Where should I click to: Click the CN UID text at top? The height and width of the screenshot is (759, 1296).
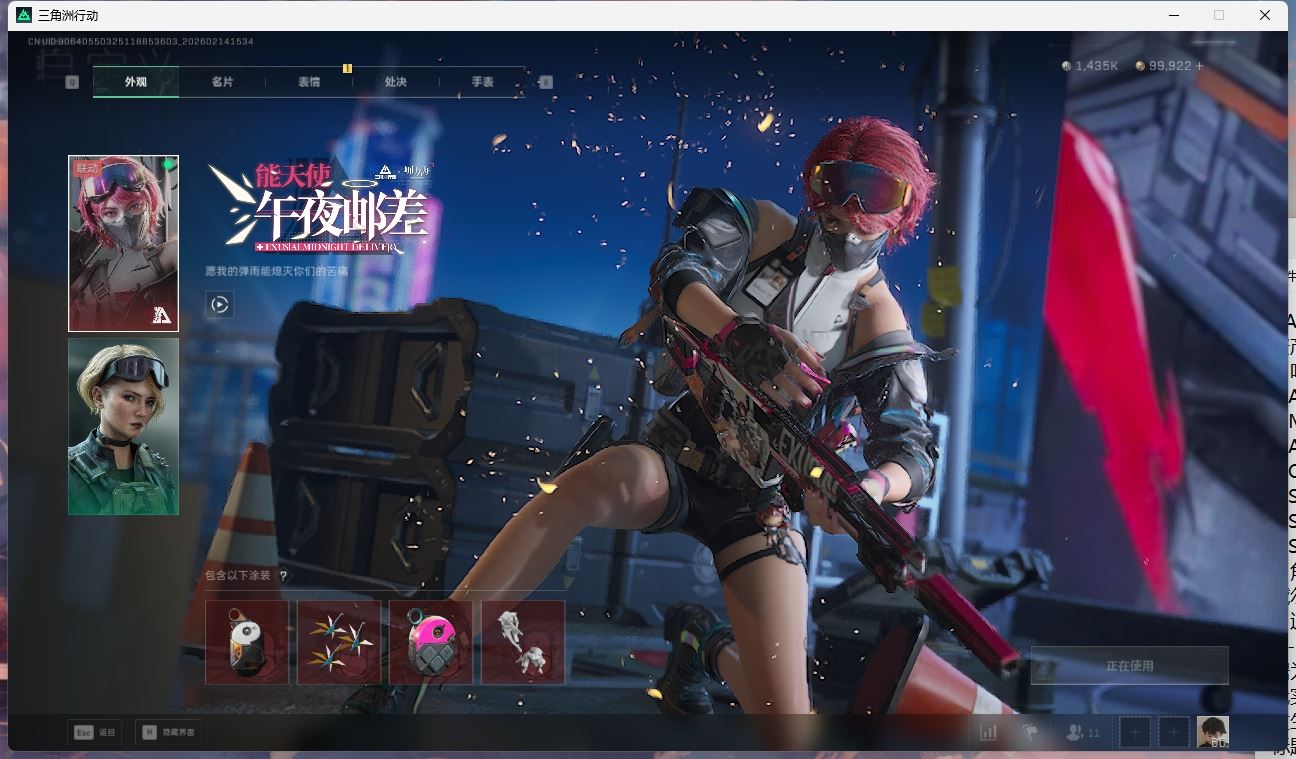141,42
